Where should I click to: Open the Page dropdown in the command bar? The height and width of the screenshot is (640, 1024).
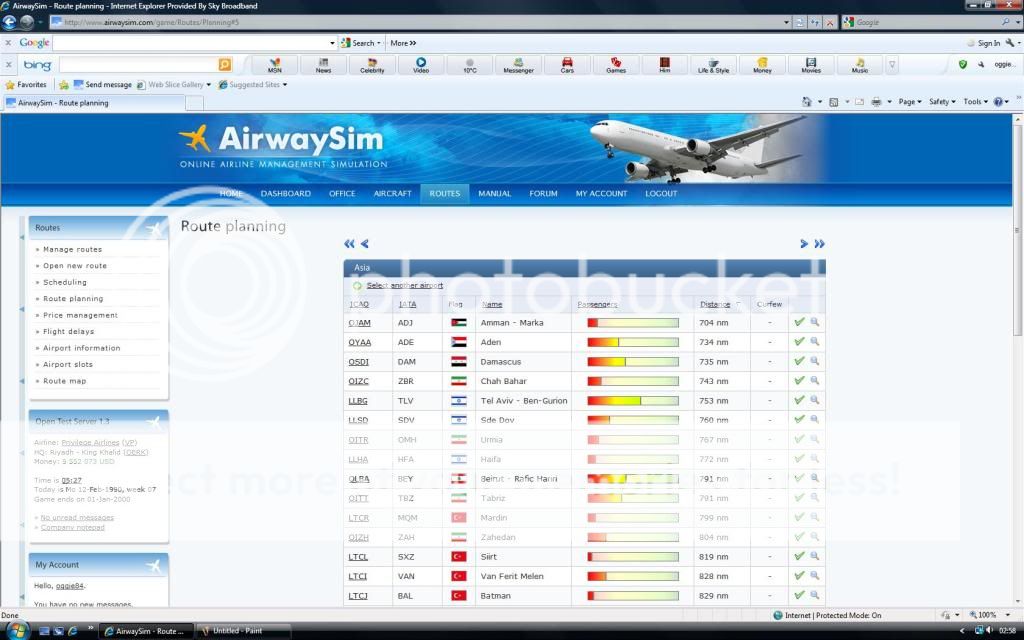(908, 102)
